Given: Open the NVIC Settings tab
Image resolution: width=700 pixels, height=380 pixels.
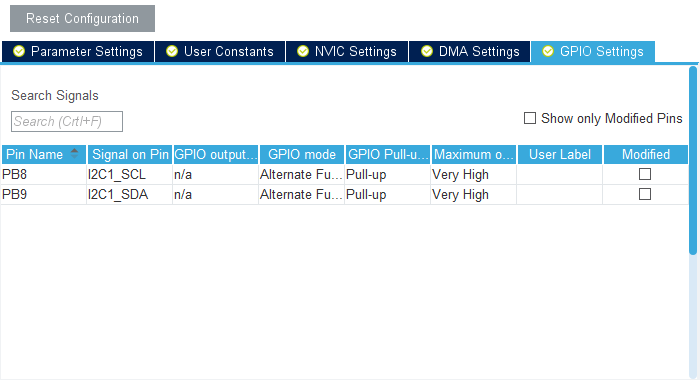Looking at the screenshot, I should click(347, 51).
